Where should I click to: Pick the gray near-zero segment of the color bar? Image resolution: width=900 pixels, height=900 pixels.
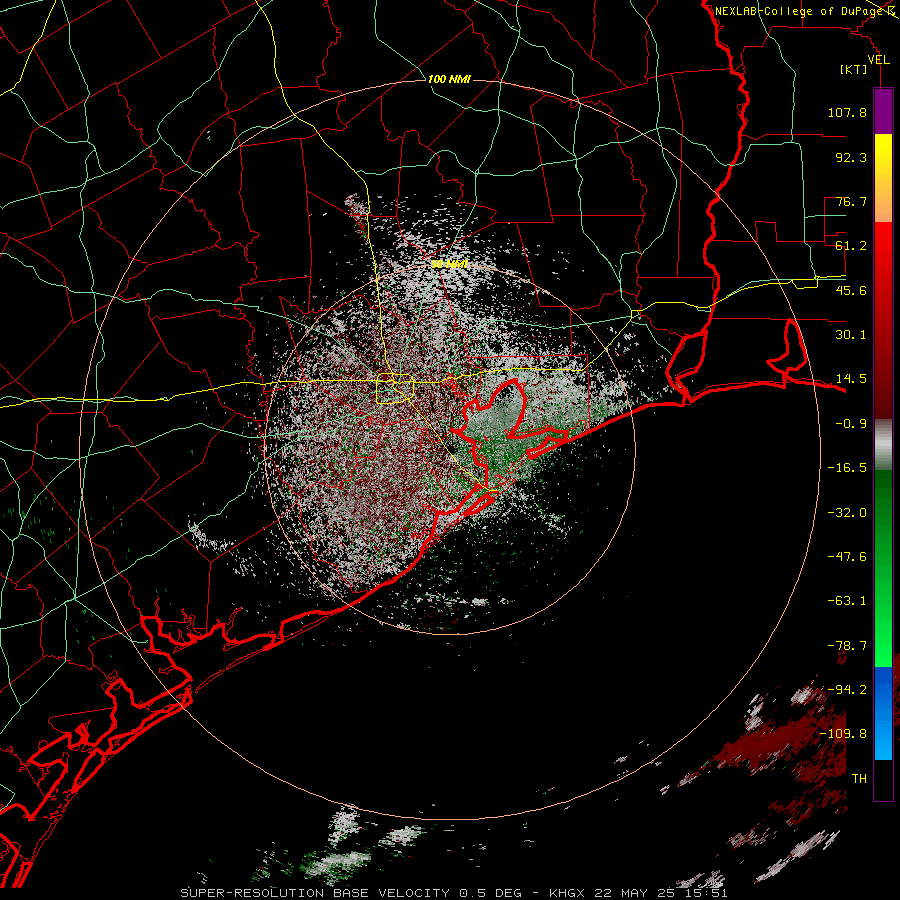click(x=883, y=443)
